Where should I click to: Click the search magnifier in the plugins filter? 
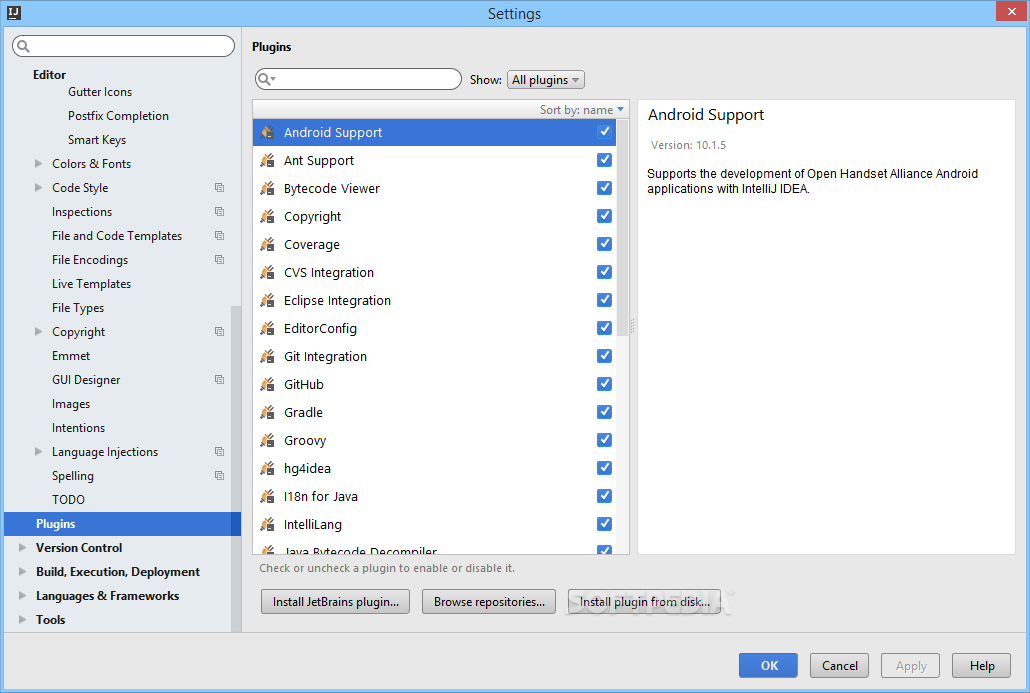coord(265,79)
